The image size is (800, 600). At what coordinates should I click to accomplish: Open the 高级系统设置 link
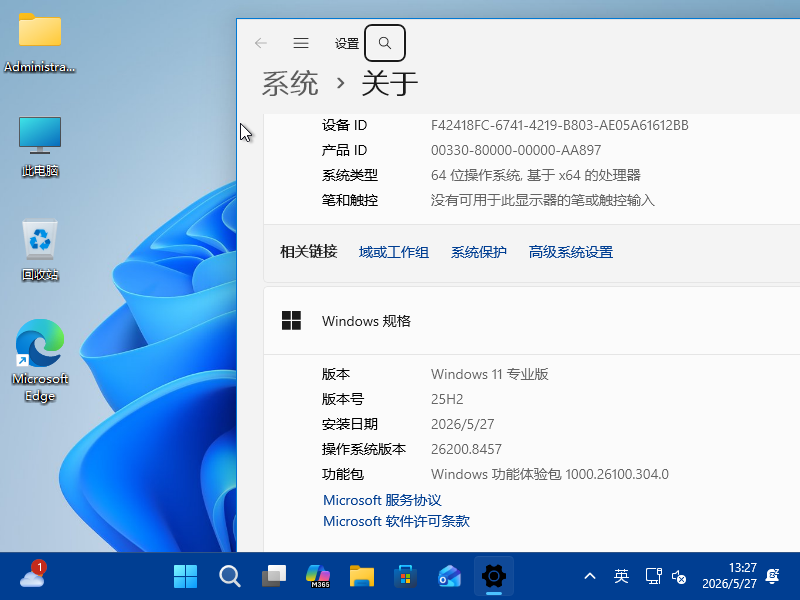(x=570, y=252)
